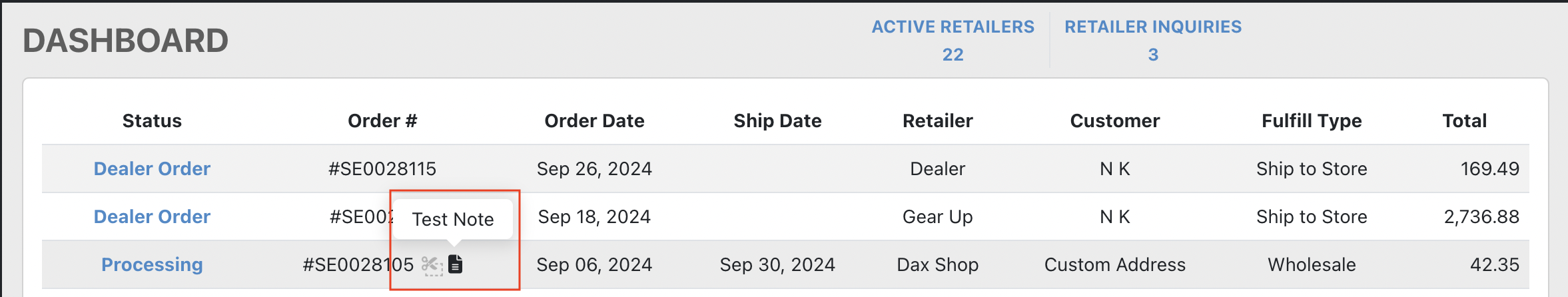Open the ACTIVE RETAILERS 22 link
The height and width of the screenshot is (297, 1568).
[953, 40]
